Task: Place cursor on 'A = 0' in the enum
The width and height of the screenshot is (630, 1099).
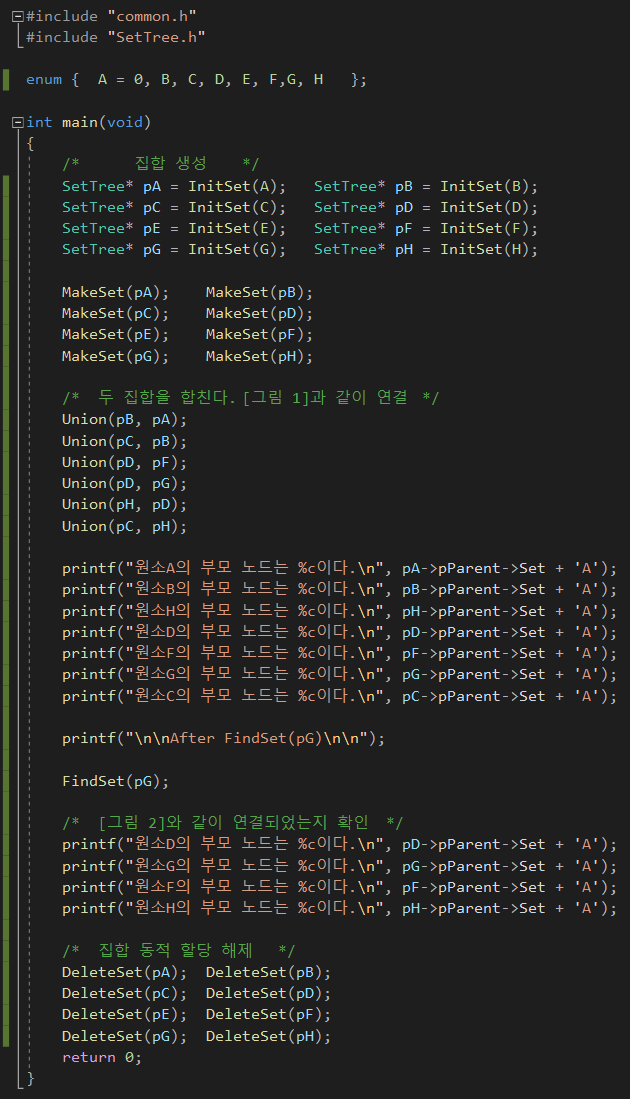Action: (122, 80)
